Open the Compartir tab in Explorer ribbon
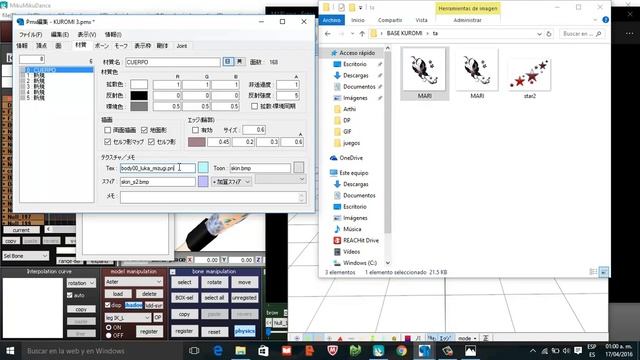The image size is (640, 360). coord(390,20)
